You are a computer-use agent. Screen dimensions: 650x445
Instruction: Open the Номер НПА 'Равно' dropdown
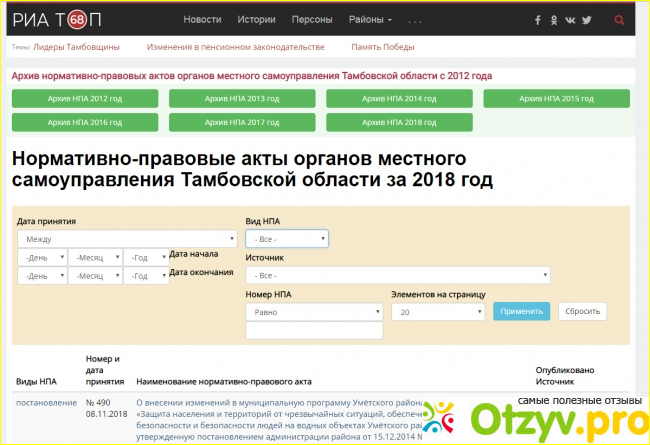[314, 312]
